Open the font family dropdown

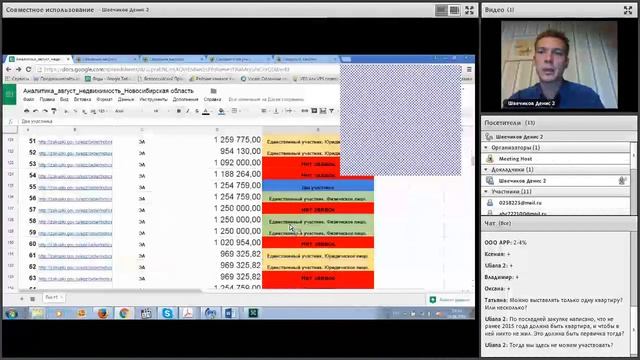coord(128,111)
